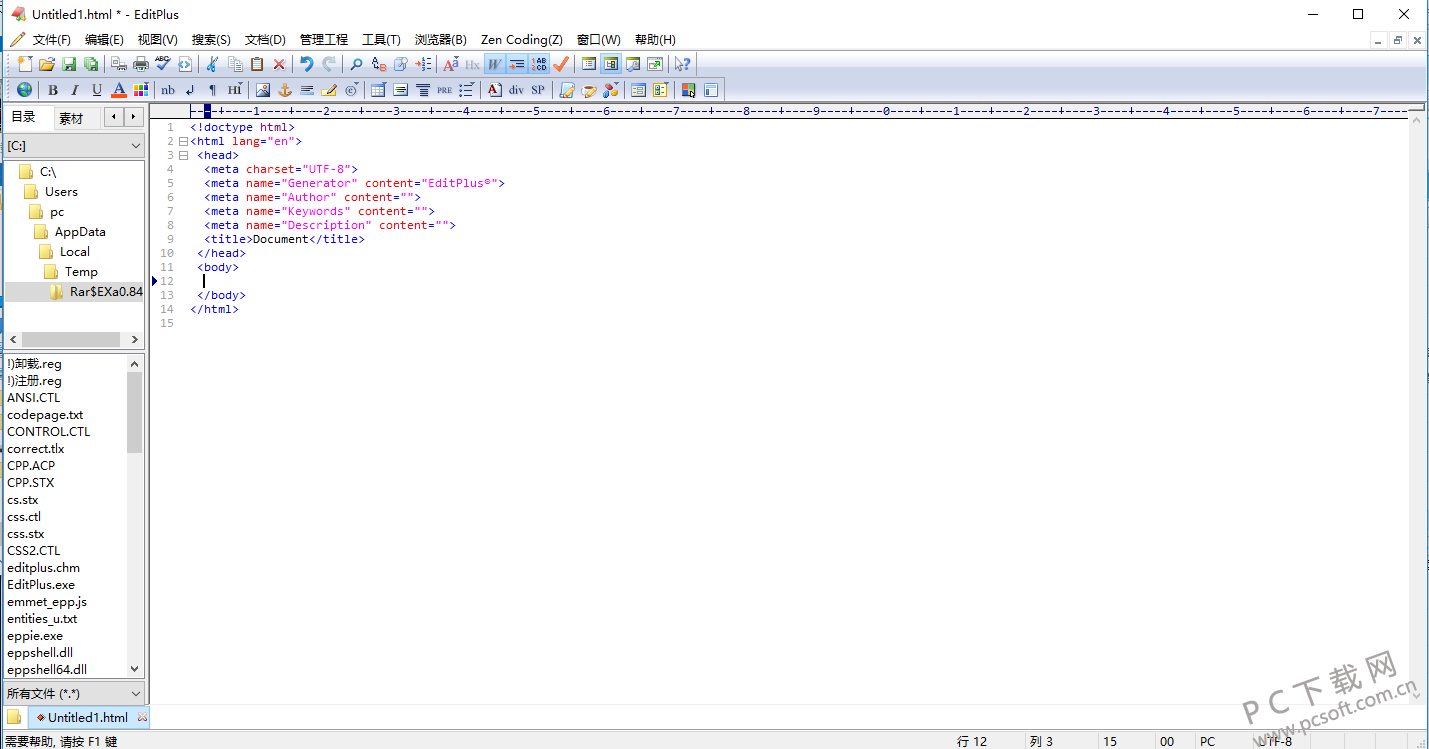Delete selection with the red X icon

(x=279, y=64)
